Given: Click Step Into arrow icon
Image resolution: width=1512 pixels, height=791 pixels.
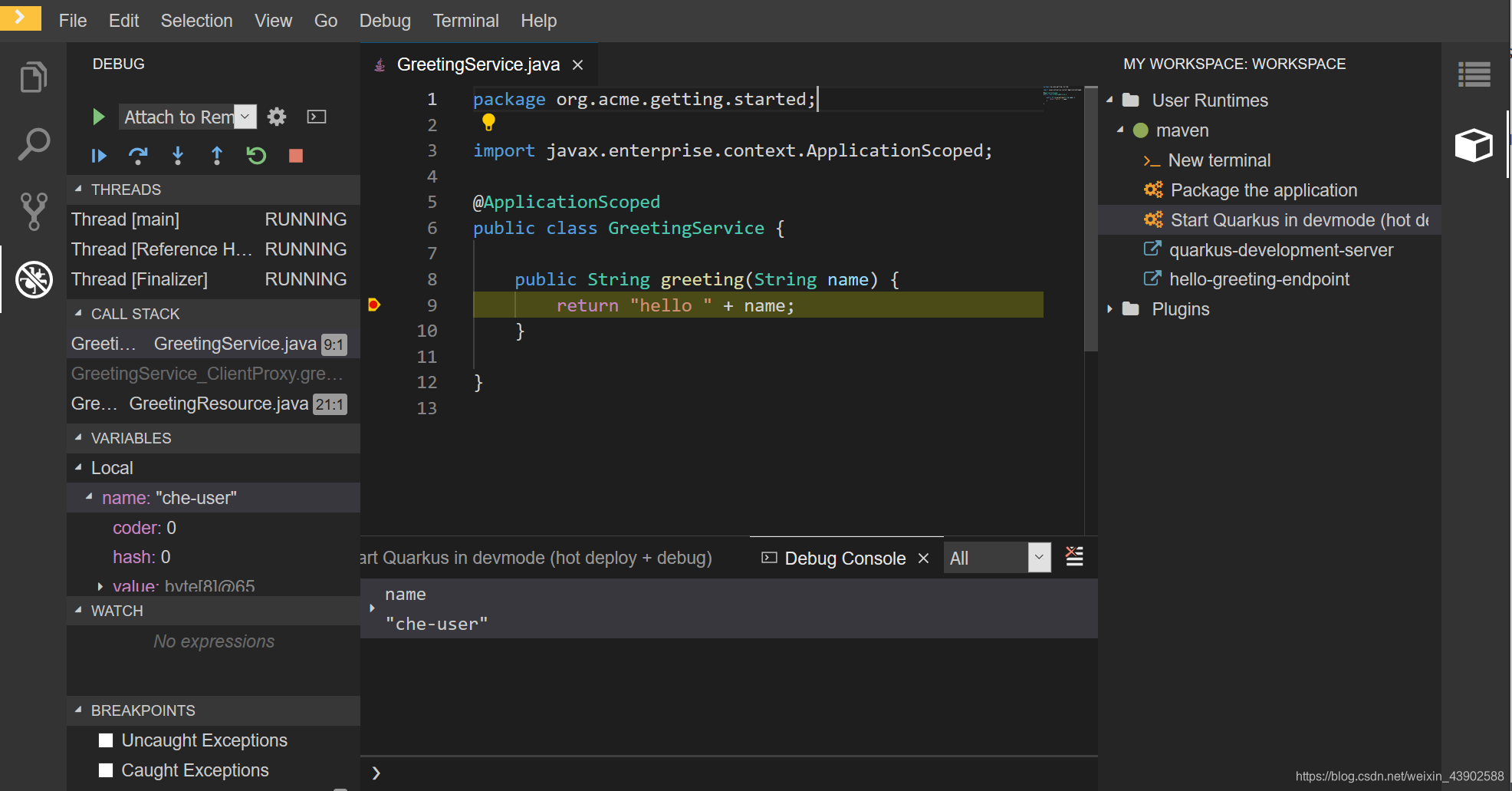Looking at the screenshot, I should point(178,156).
